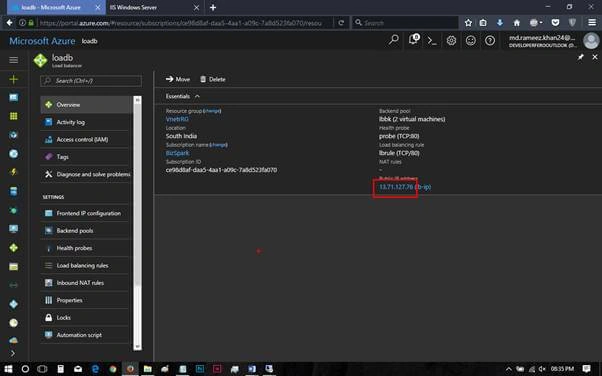
Task: Open the Azure portal hamburger menu
Action: pyautogui.click(x=13, y=60)
